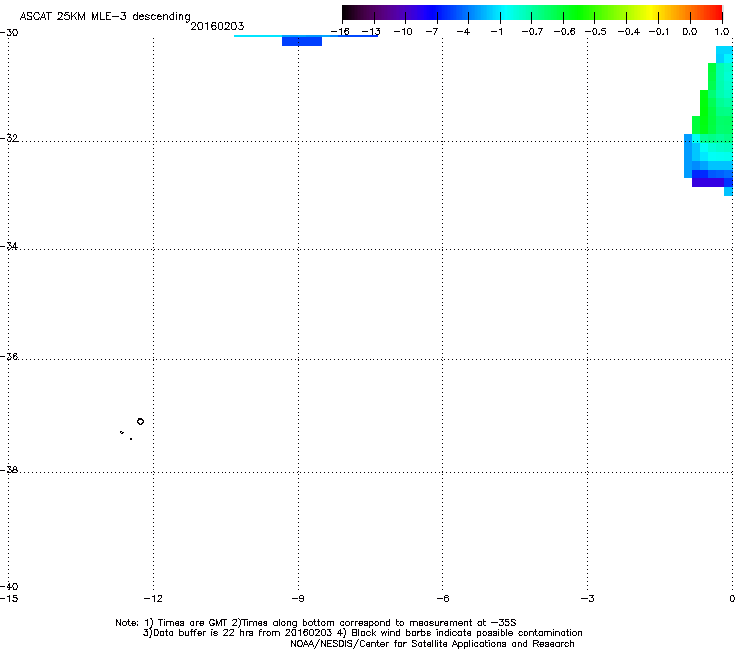
Task: Click the color bar label -0.5
Action: pos(596,32)
